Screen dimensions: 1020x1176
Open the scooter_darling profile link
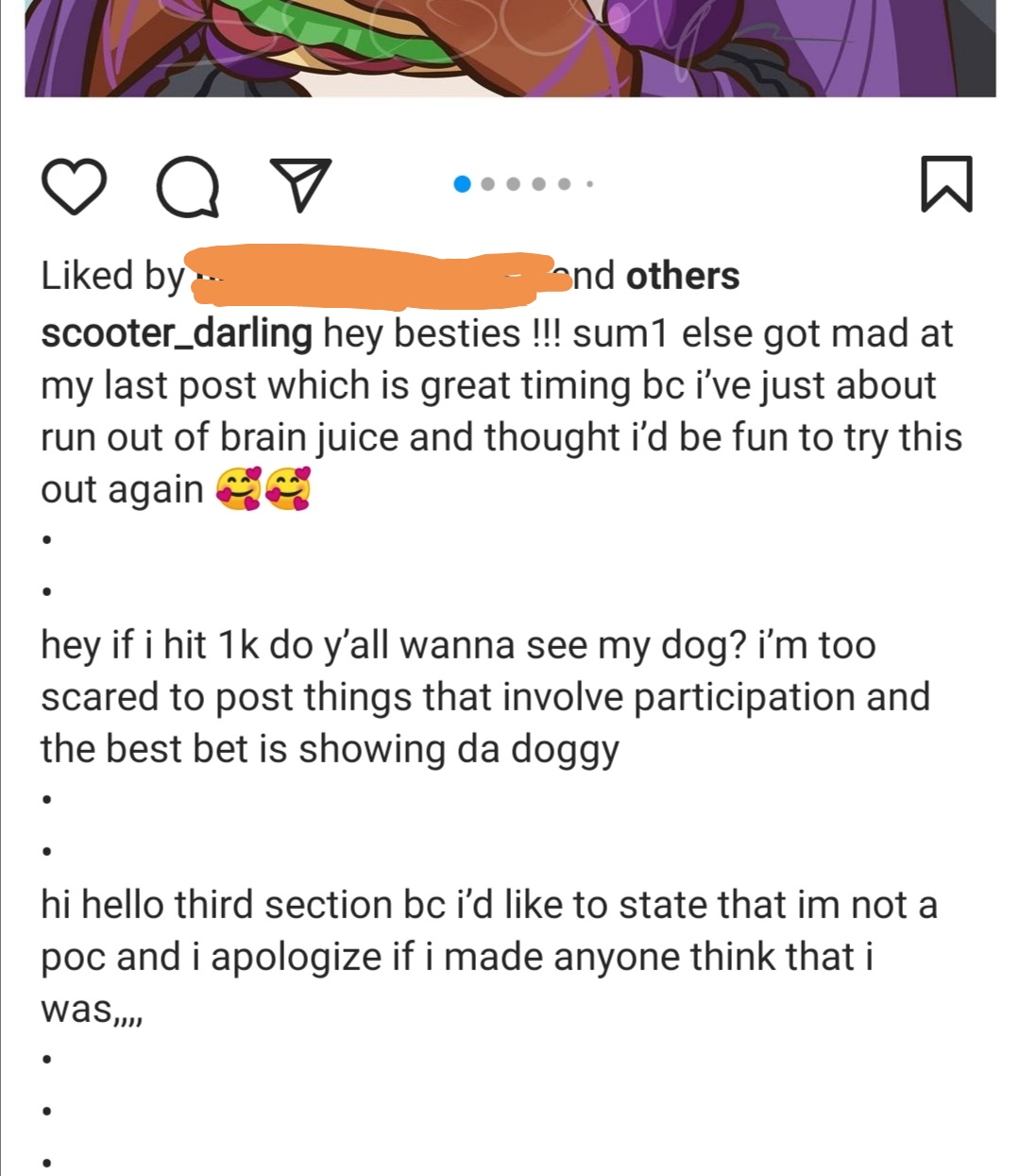[177, 334]
